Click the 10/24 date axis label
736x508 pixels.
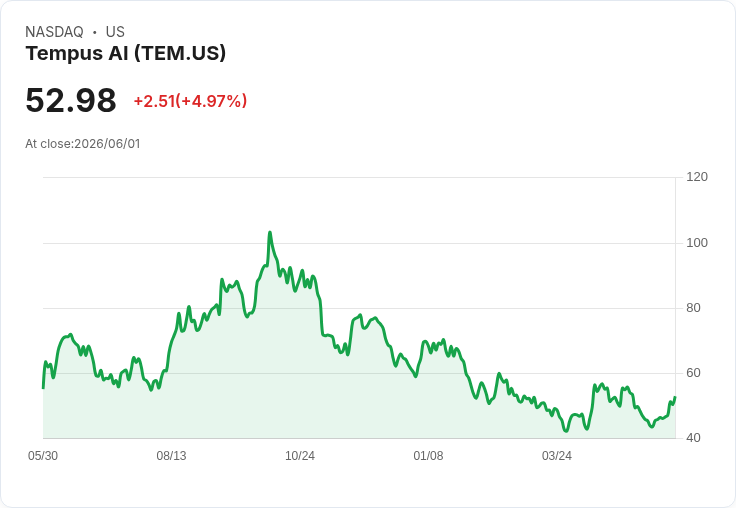[300, 455]
